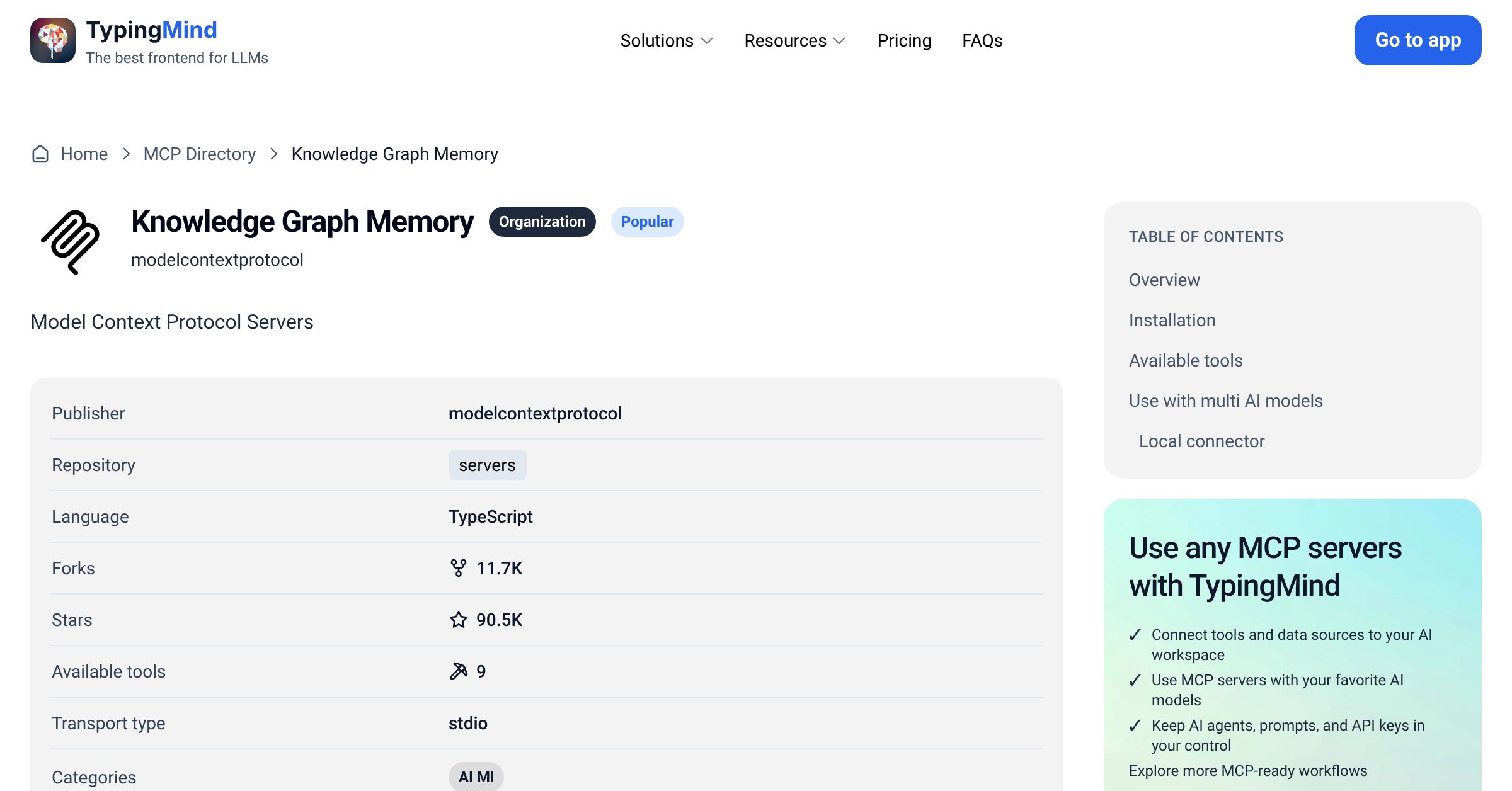Expand the Resources dropdown menu
The width and height of the screenshot is (1512, 791).
[795, 40]
